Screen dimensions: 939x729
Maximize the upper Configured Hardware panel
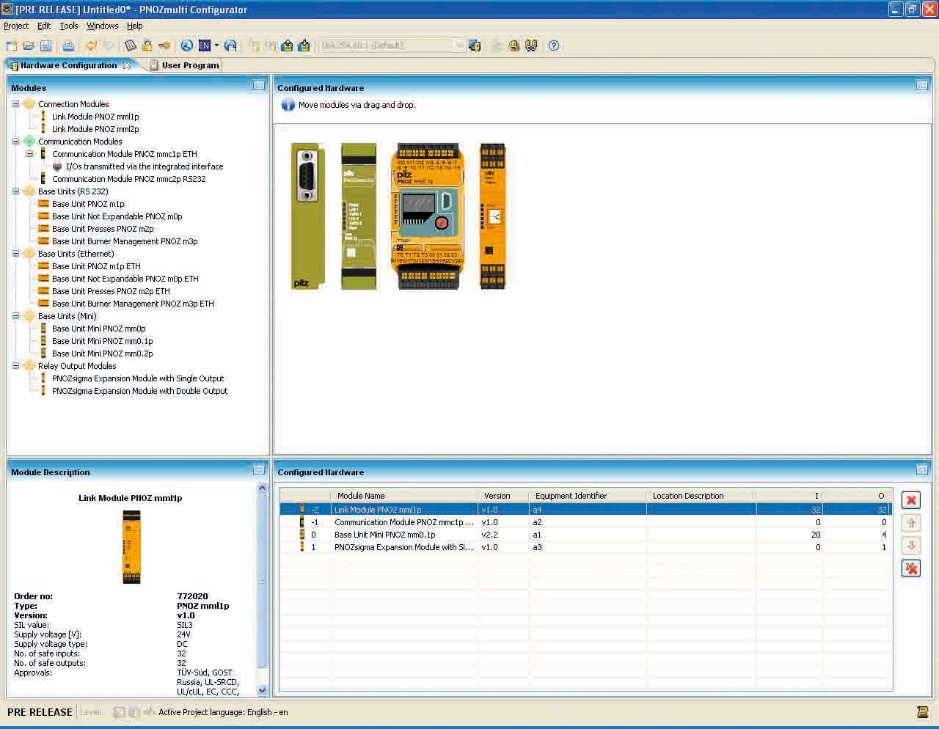coord(922,86)
